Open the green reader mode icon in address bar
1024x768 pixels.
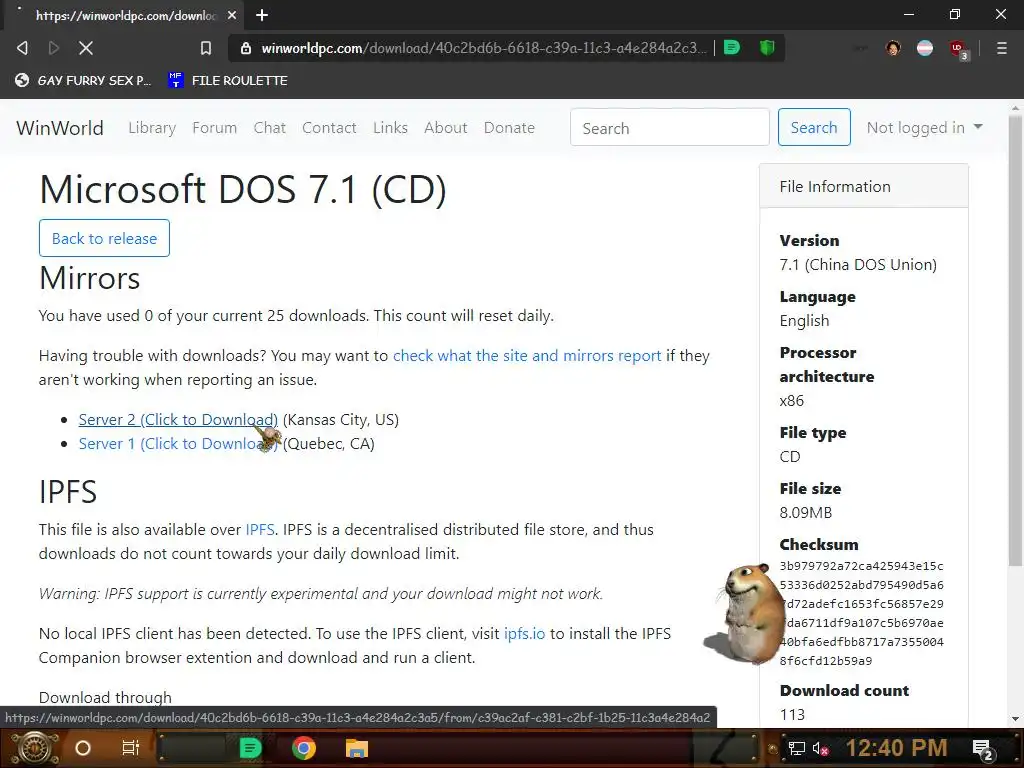click(x=732, y=48)
